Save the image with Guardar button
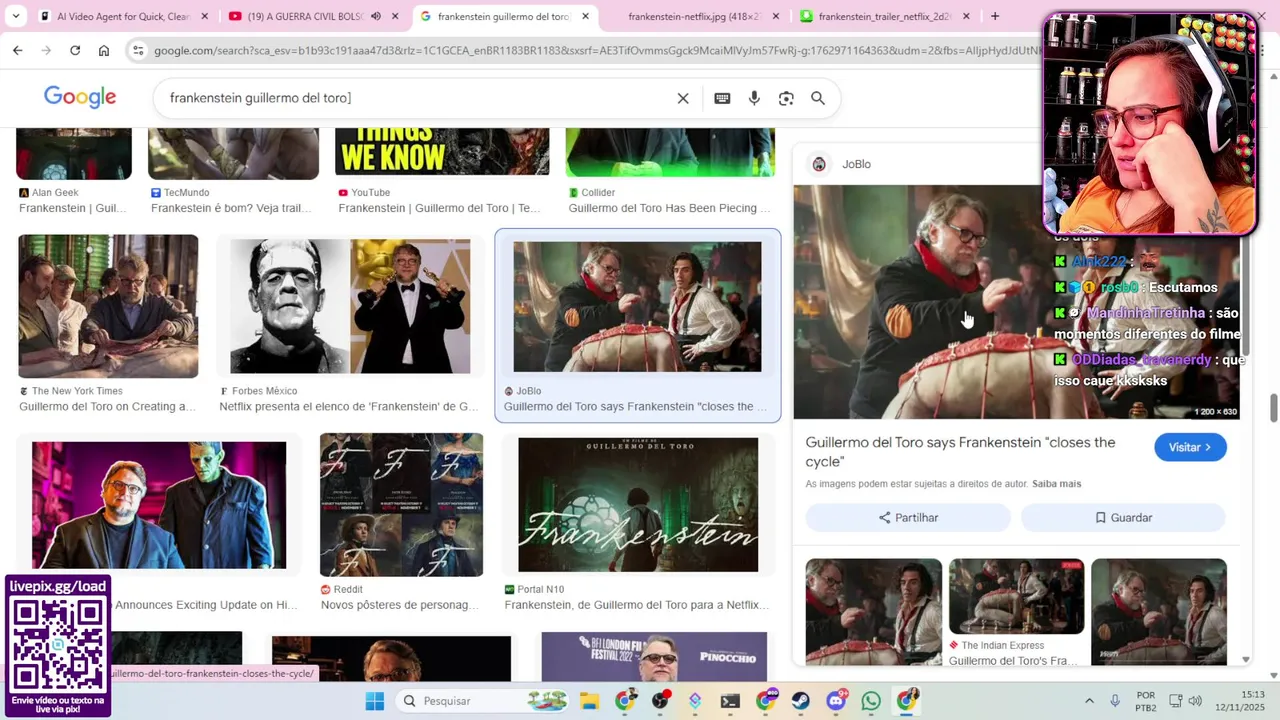The height and width of the screenshot is (720, 1280). tap(1123, 517)
